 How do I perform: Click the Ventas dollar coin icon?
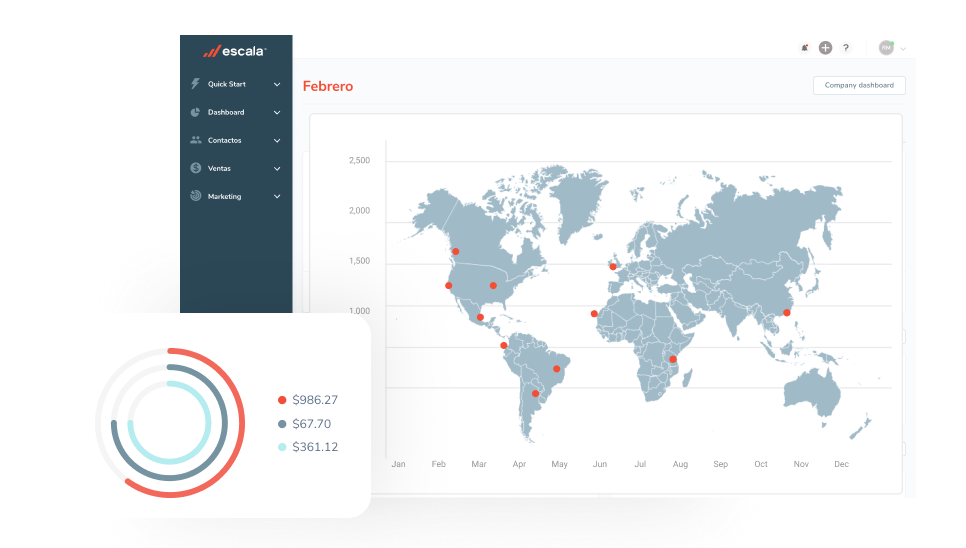click(x=196, y=167)
